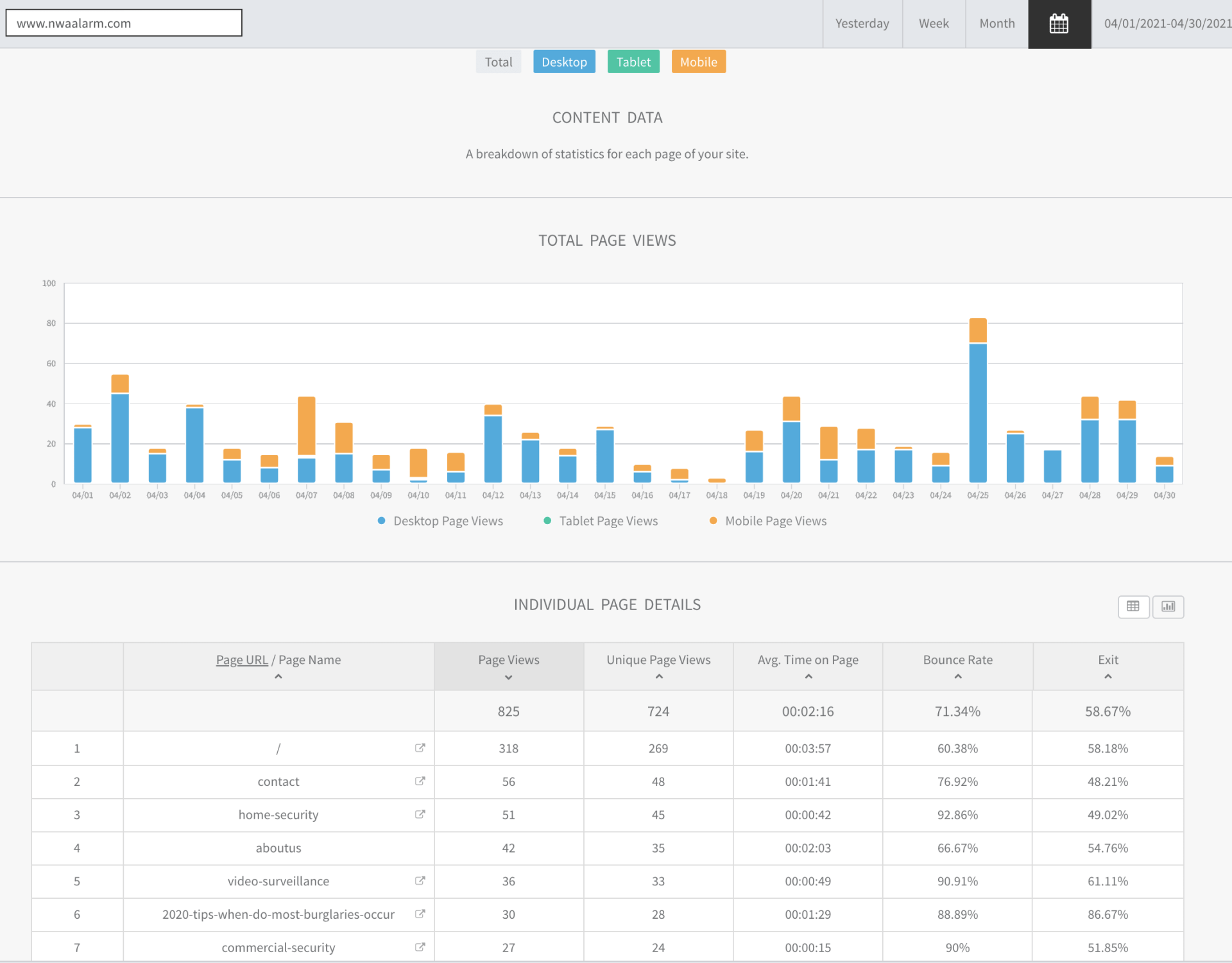
Task: Open video-surveillance external link icon
Action: [420, 880]
